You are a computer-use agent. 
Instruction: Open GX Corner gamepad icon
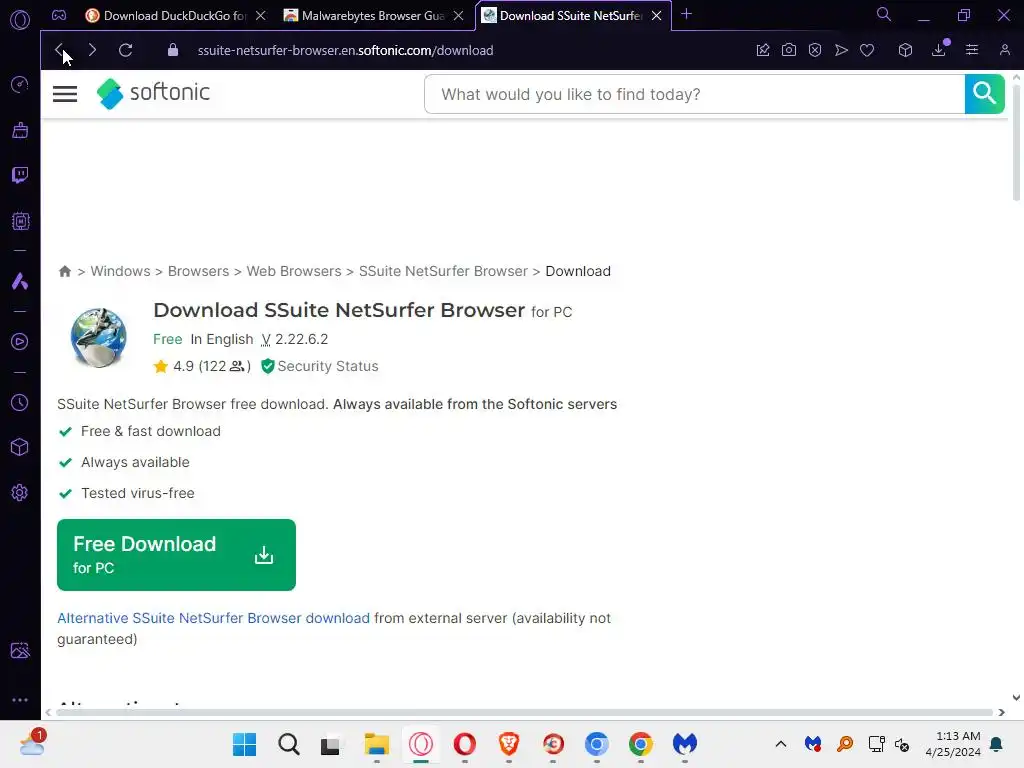pyautogui.click(x=59, y=15)
